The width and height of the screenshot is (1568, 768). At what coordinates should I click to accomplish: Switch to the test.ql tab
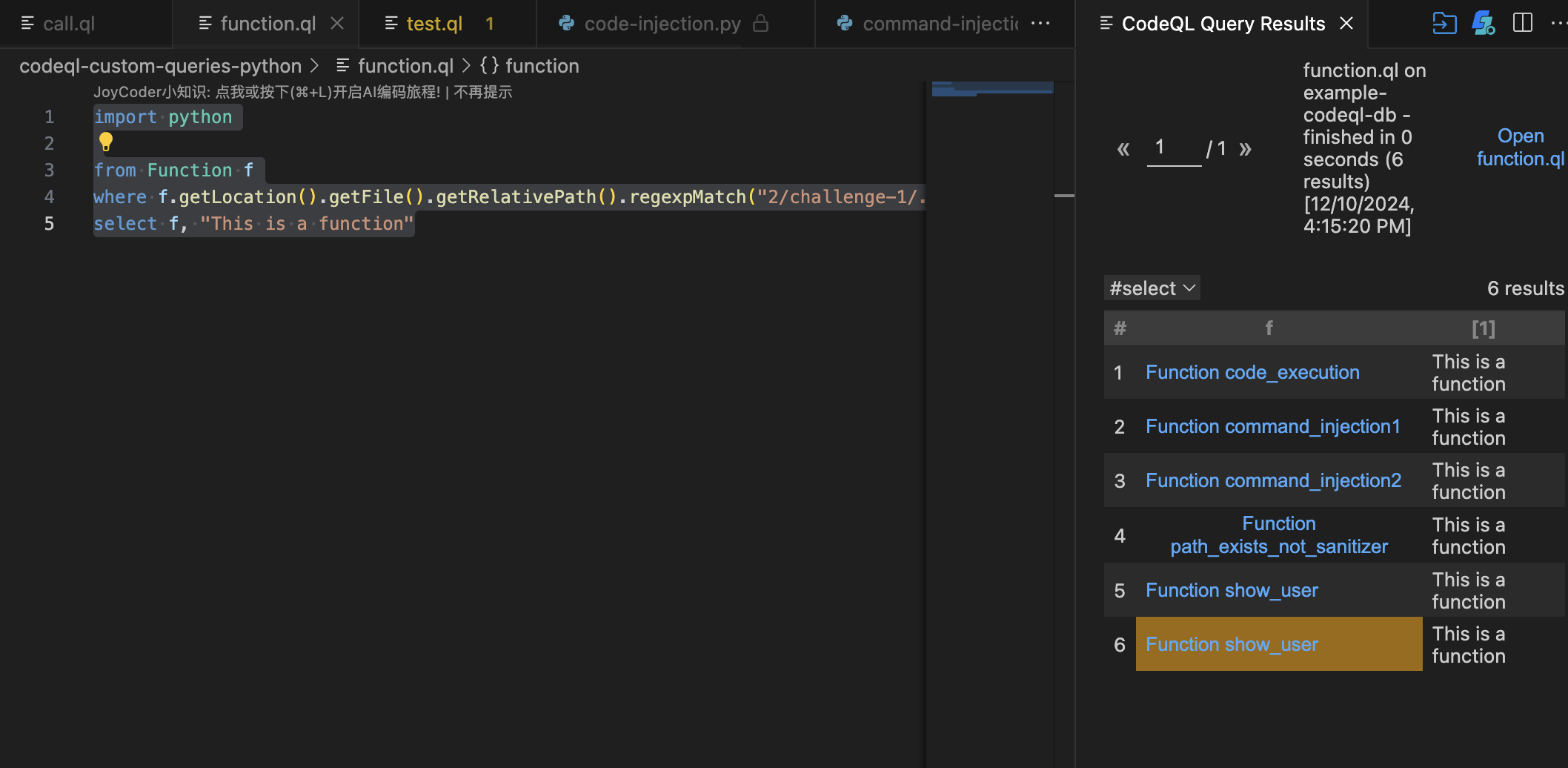point(433,24)
